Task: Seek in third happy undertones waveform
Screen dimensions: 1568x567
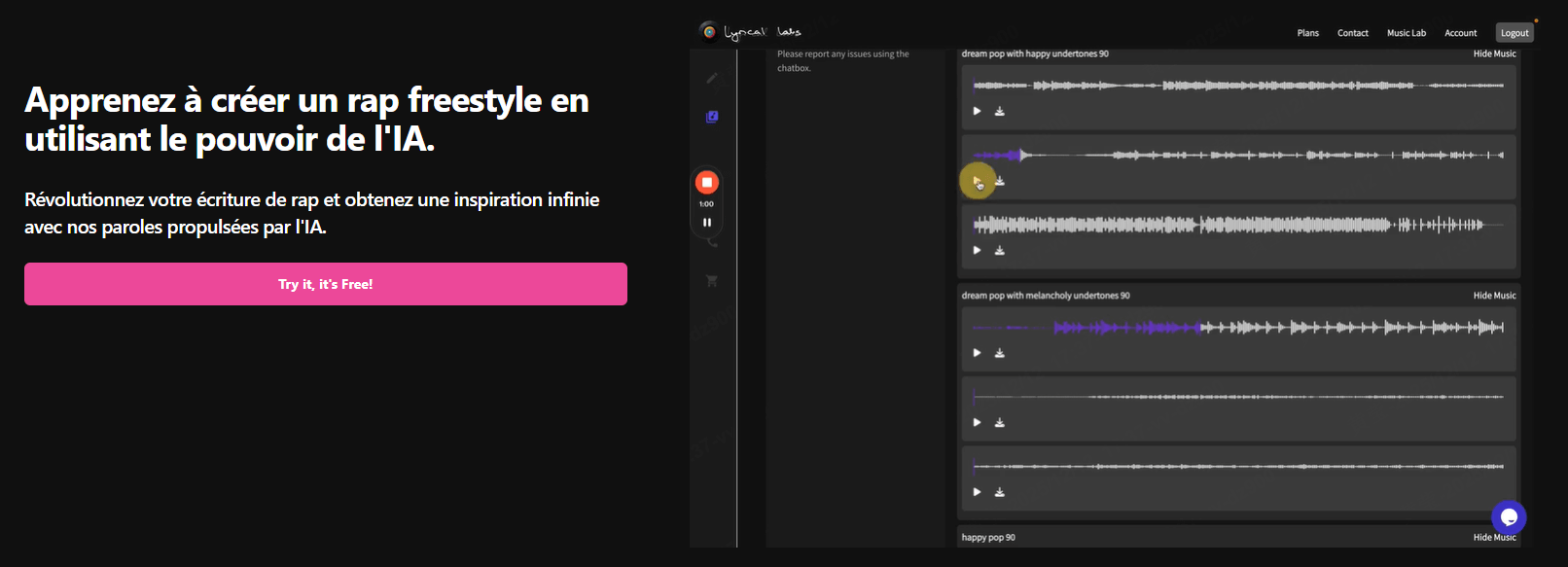Action: [1238, 225]
